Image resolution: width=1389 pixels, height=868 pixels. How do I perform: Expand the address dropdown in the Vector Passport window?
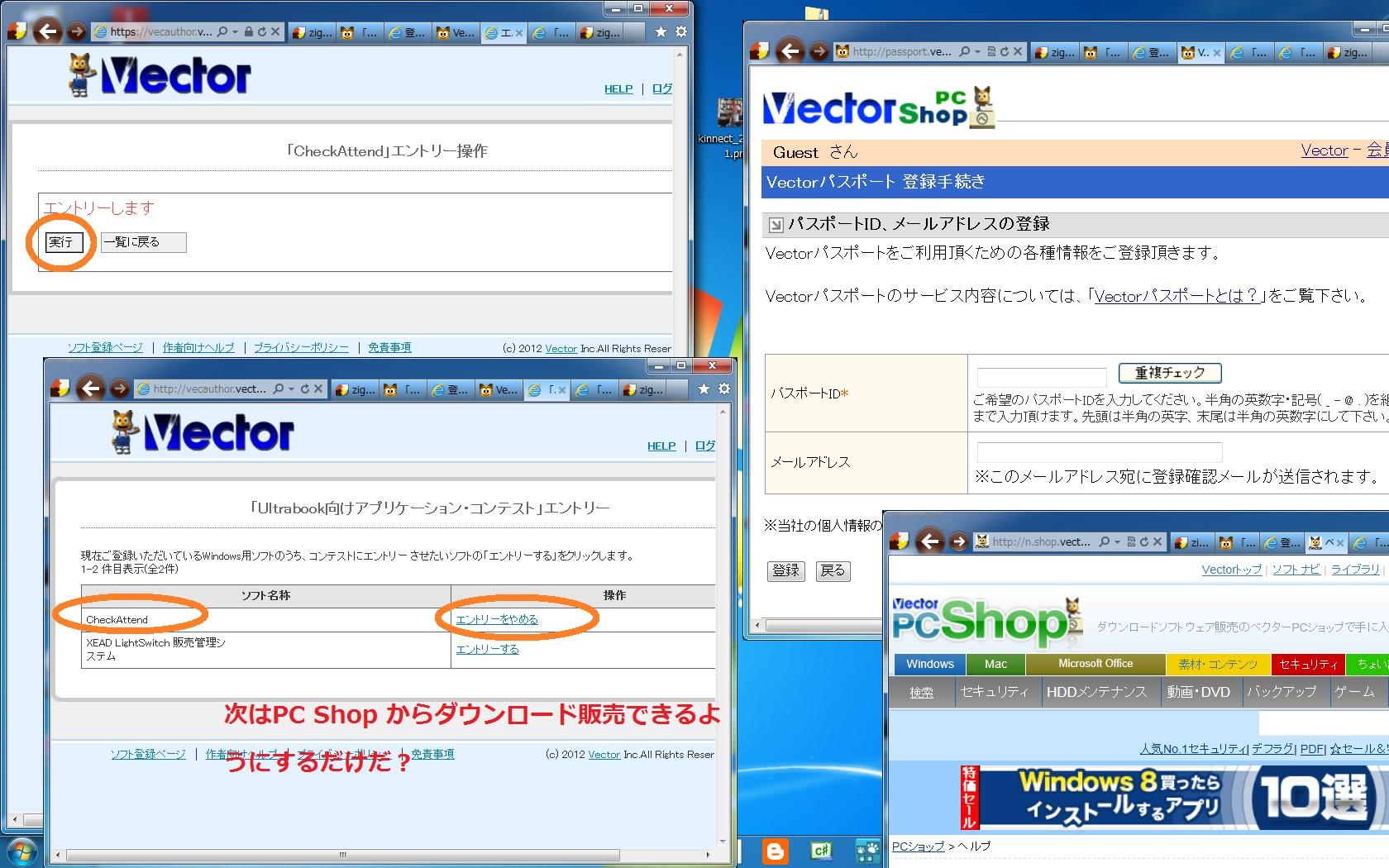click(x=977, y=52)
